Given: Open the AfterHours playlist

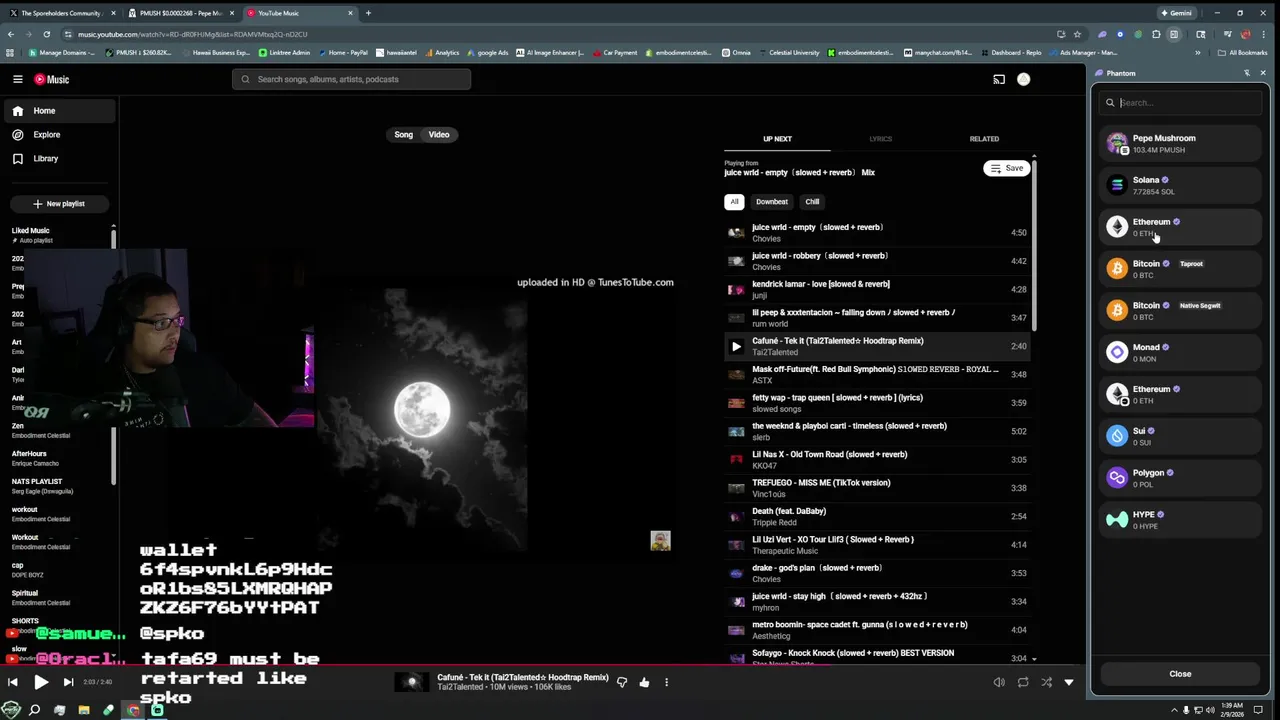Looking at the screenshot, I should click(56, 458).
